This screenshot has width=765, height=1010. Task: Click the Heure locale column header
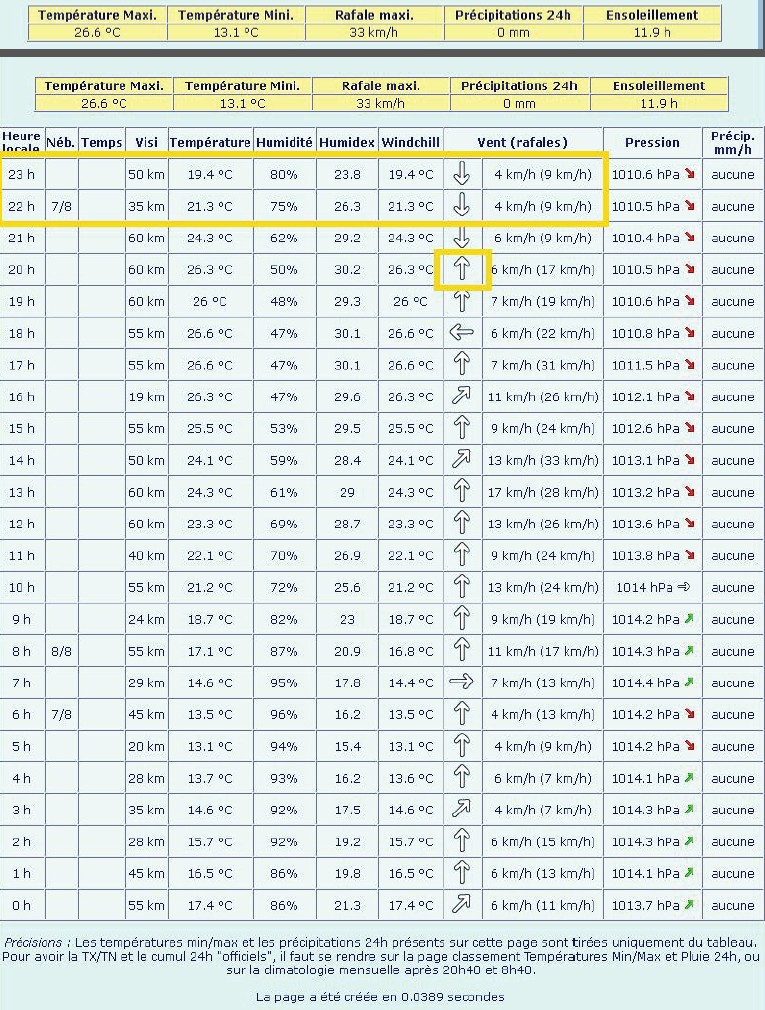pyautogui.click(x=21, y=142)
